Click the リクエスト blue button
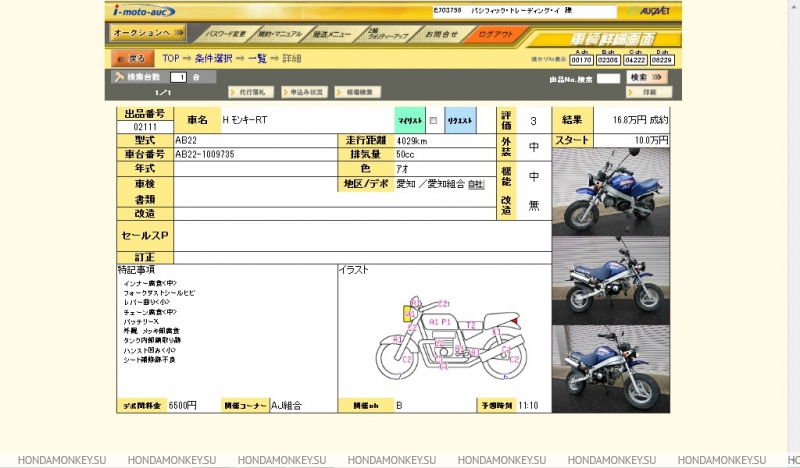800x468 pixels. [x=460, y=120]
